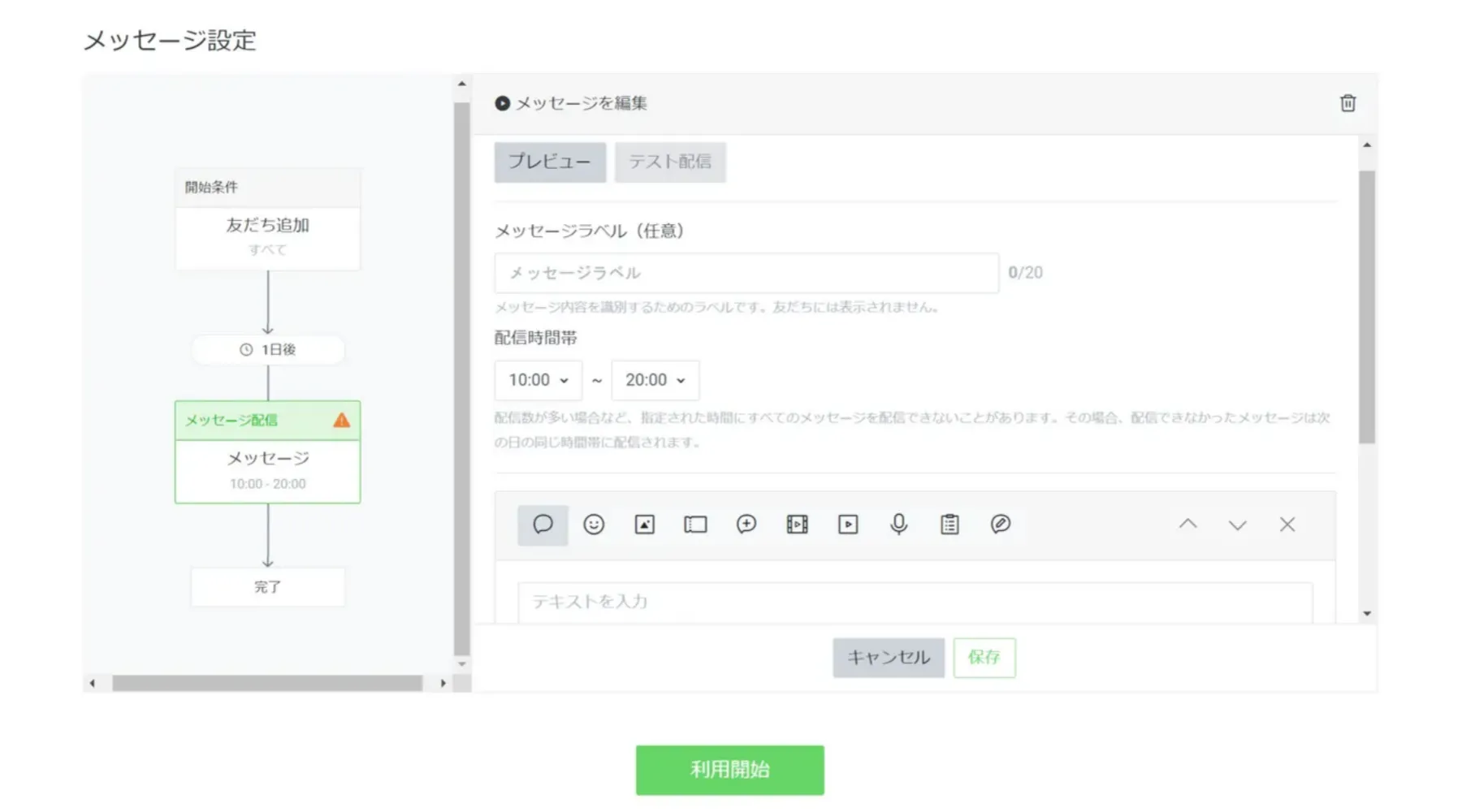1462x812 pixels.
Task: Open the 20:00 end time dropdown
Action: click(655, 380)
